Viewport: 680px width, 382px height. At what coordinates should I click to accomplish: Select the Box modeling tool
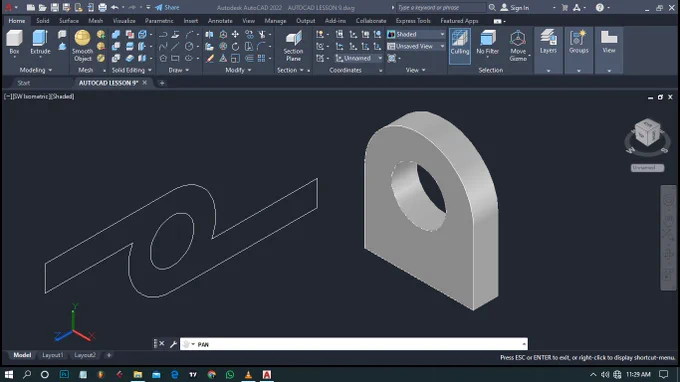click(x=14, y=42)
